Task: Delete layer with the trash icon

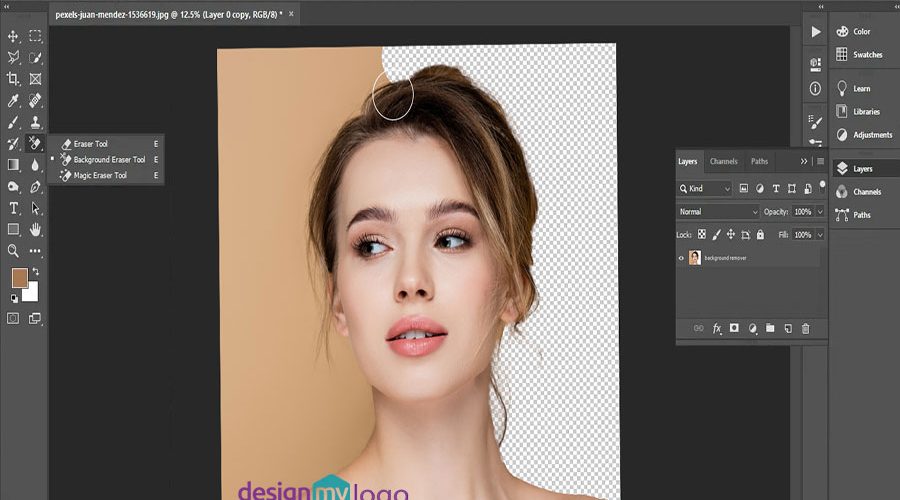Action: coord(805,328)
